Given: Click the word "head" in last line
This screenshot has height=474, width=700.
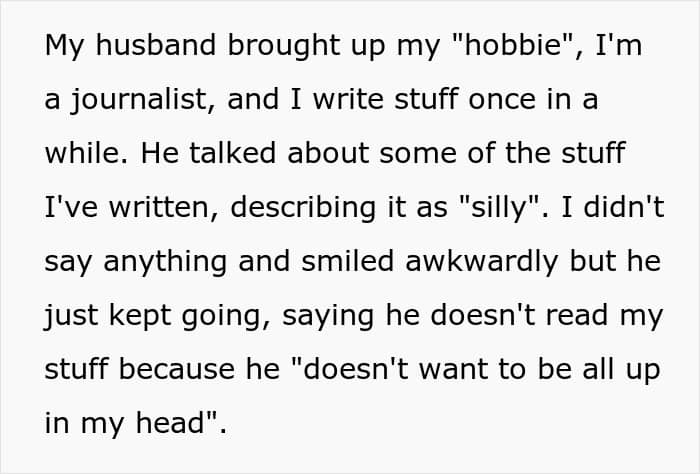Looking at the screenshot, I should coord(170,423).
